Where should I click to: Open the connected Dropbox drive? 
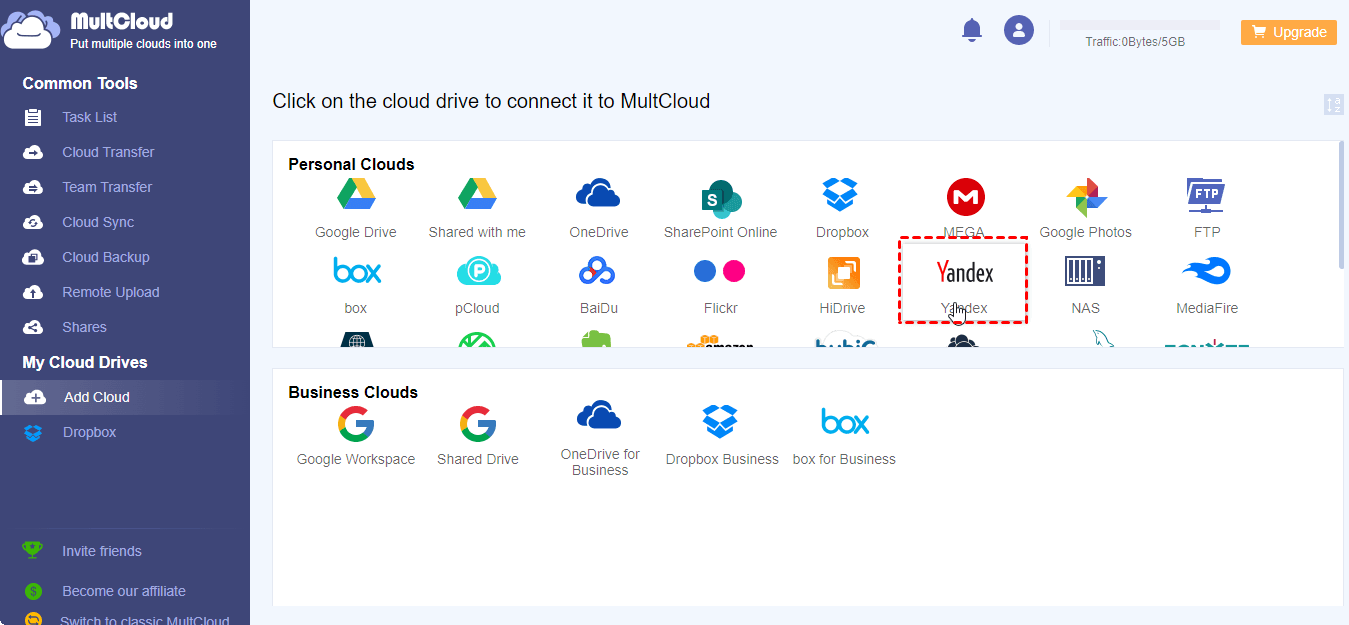point(89,432)
